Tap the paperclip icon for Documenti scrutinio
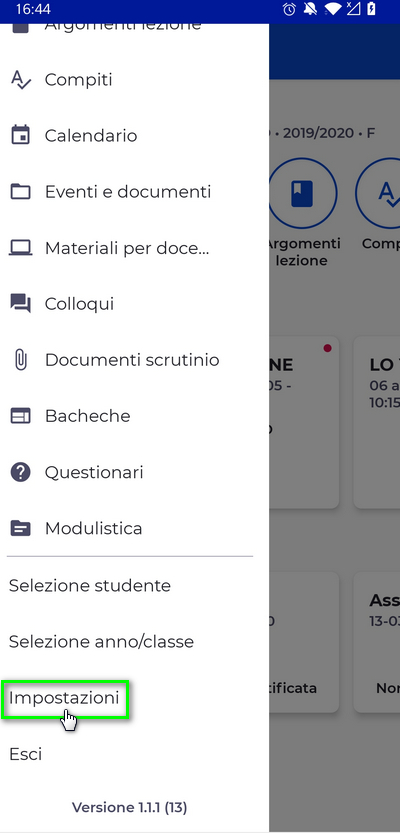This screenshot has width=400, height=833. tap(21, 360)
